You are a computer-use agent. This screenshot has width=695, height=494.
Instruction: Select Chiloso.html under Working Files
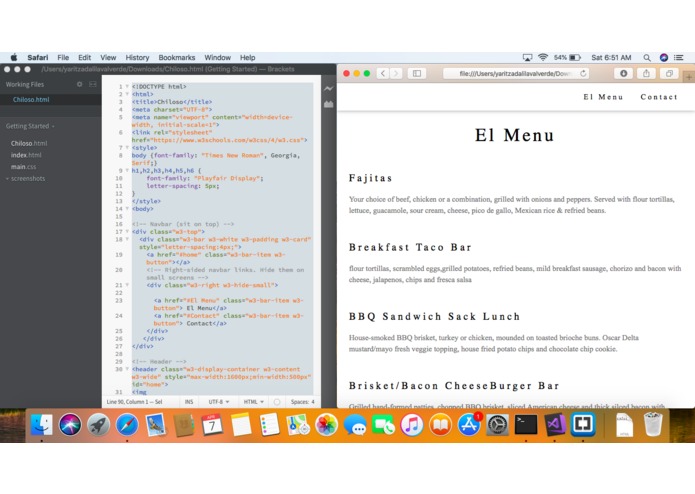click(x=31, y=100)
